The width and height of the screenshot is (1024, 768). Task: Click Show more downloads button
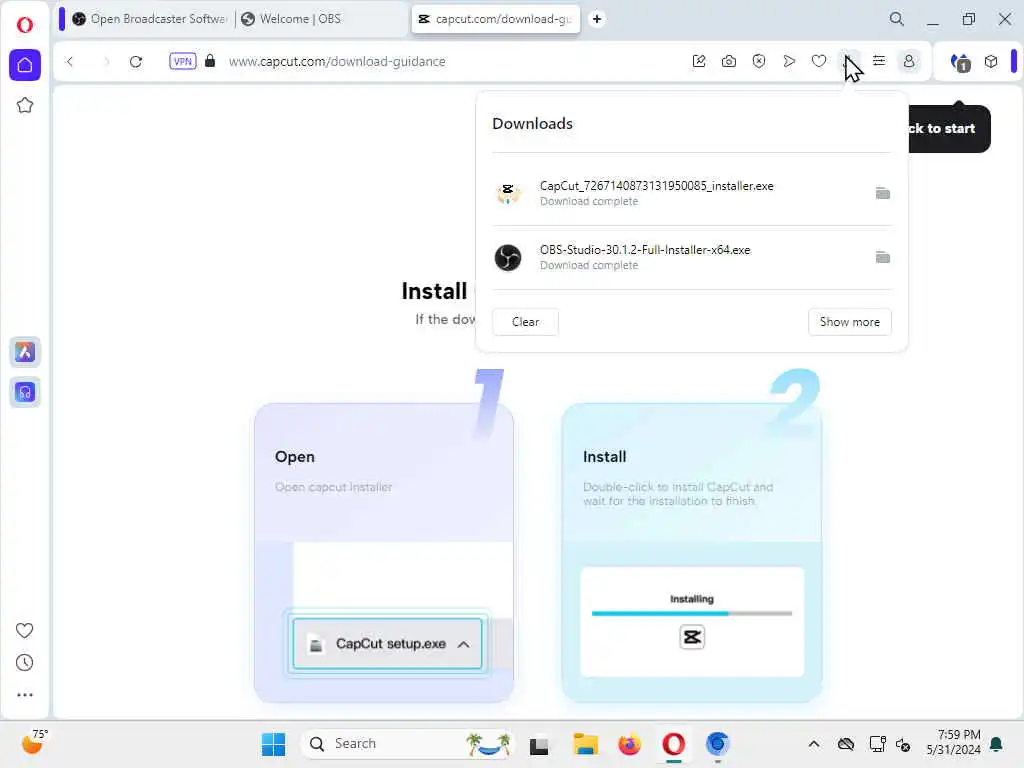[x=850, y=322]
